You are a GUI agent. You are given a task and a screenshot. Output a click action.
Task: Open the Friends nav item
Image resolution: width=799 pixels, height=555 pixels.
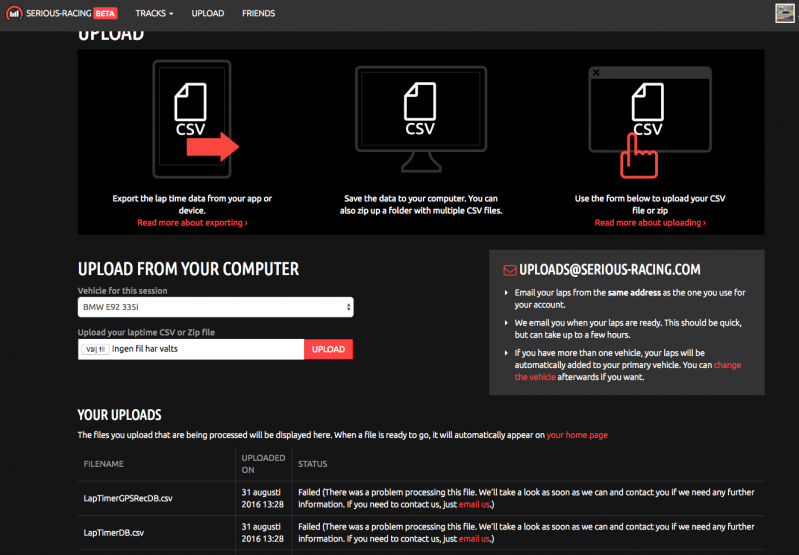(x=258, y=13)
